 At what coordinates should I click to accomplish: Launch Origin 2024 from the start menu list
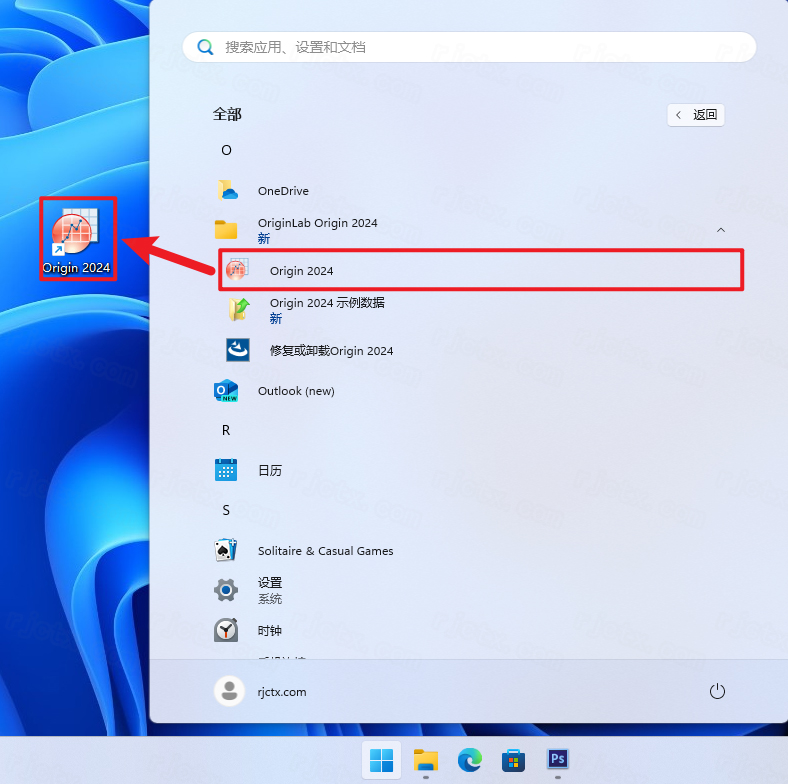pyautogui.click(x=301, y=271)
